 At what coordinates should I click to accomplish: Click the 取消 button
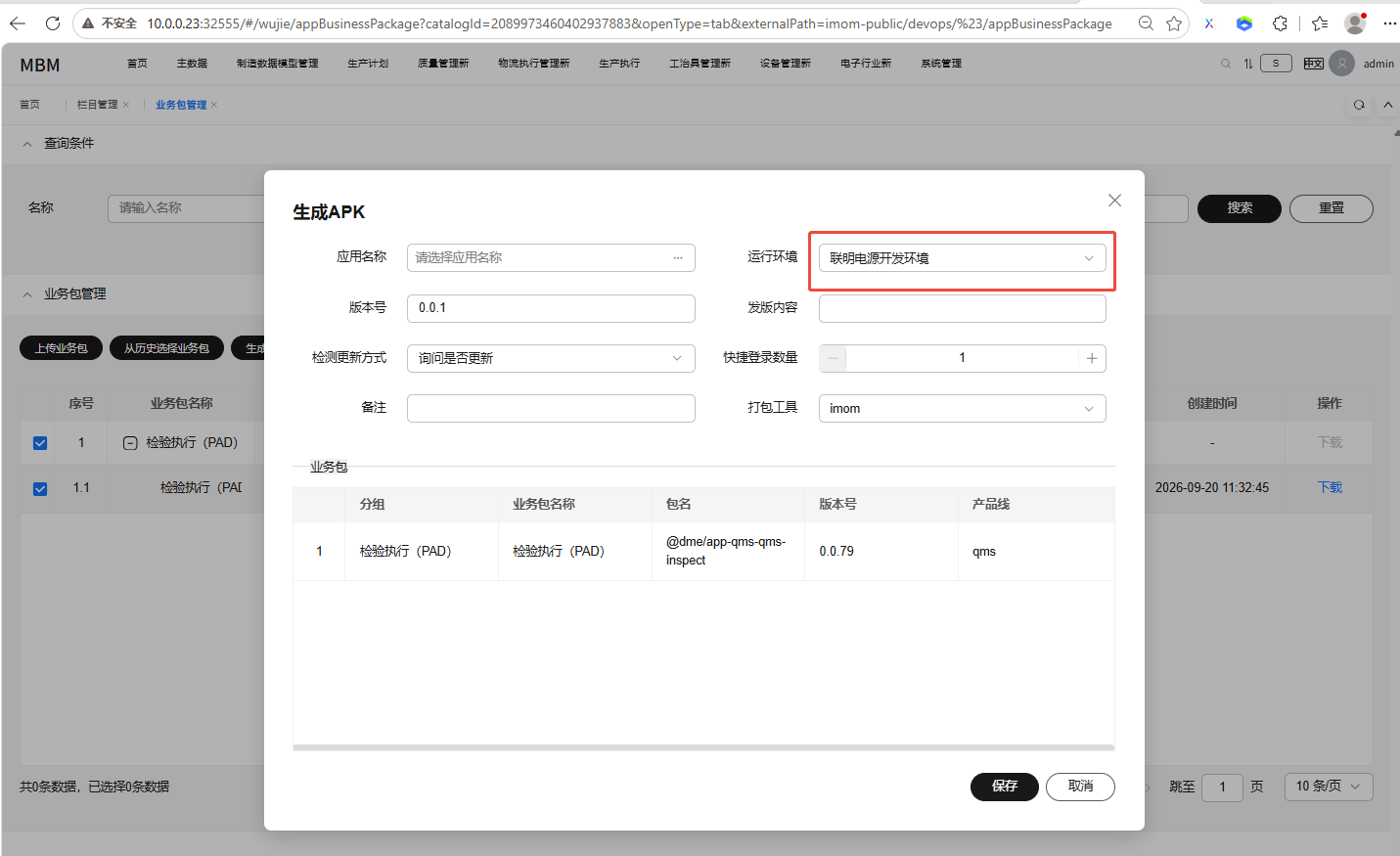click(1080, 787)
